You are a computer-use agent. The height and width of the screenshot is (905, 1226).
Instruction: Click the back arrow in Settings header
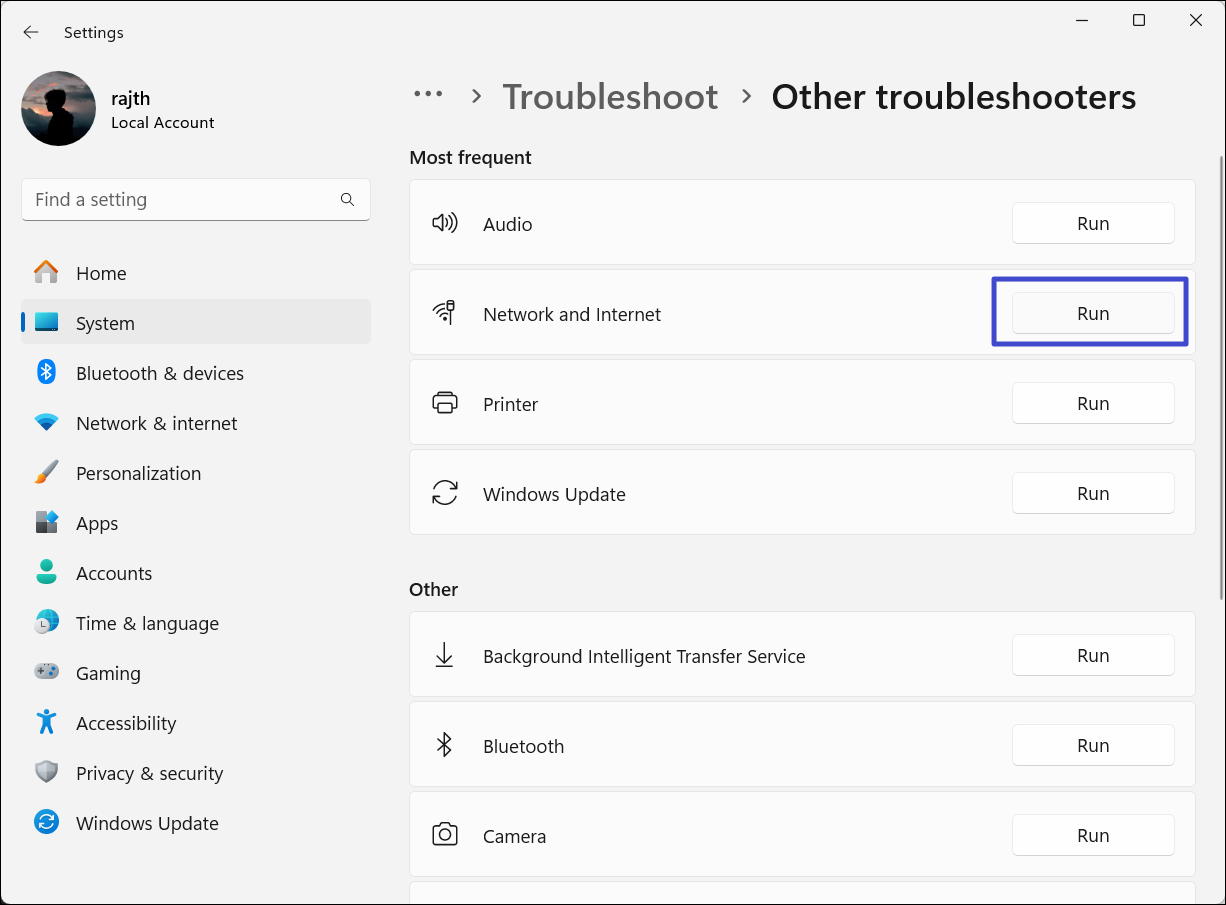click(x=31, y=32)
